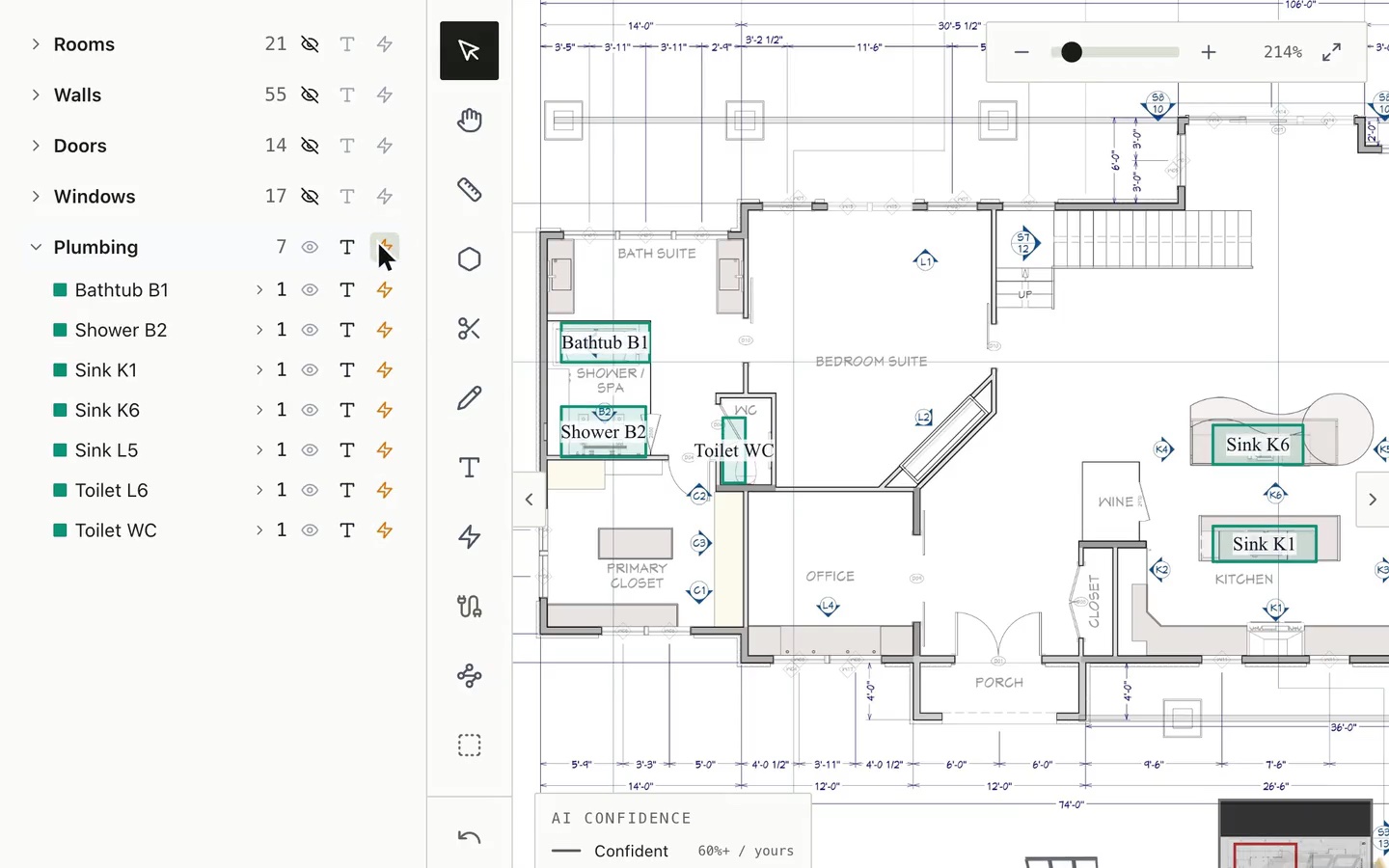Viewport: 1389px width, 868px height.
Task: Click the undo arrow button
Action: [469, 837]
